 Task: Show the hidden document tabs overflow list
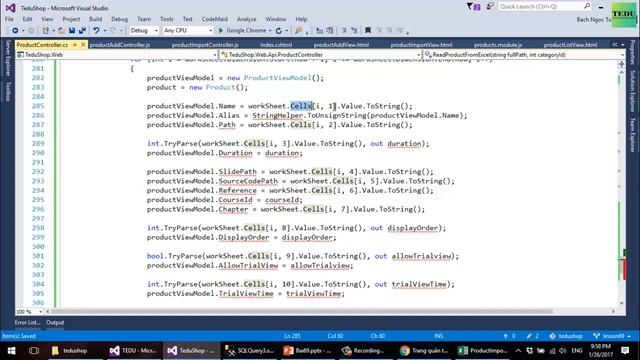pos(622,44)
